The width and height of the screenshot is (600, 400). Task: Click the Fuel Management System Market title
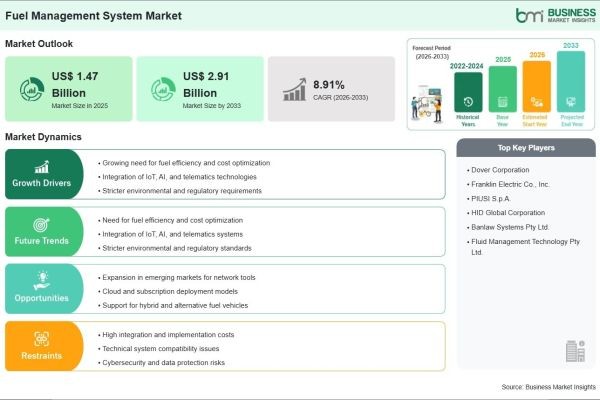point(93,16)
